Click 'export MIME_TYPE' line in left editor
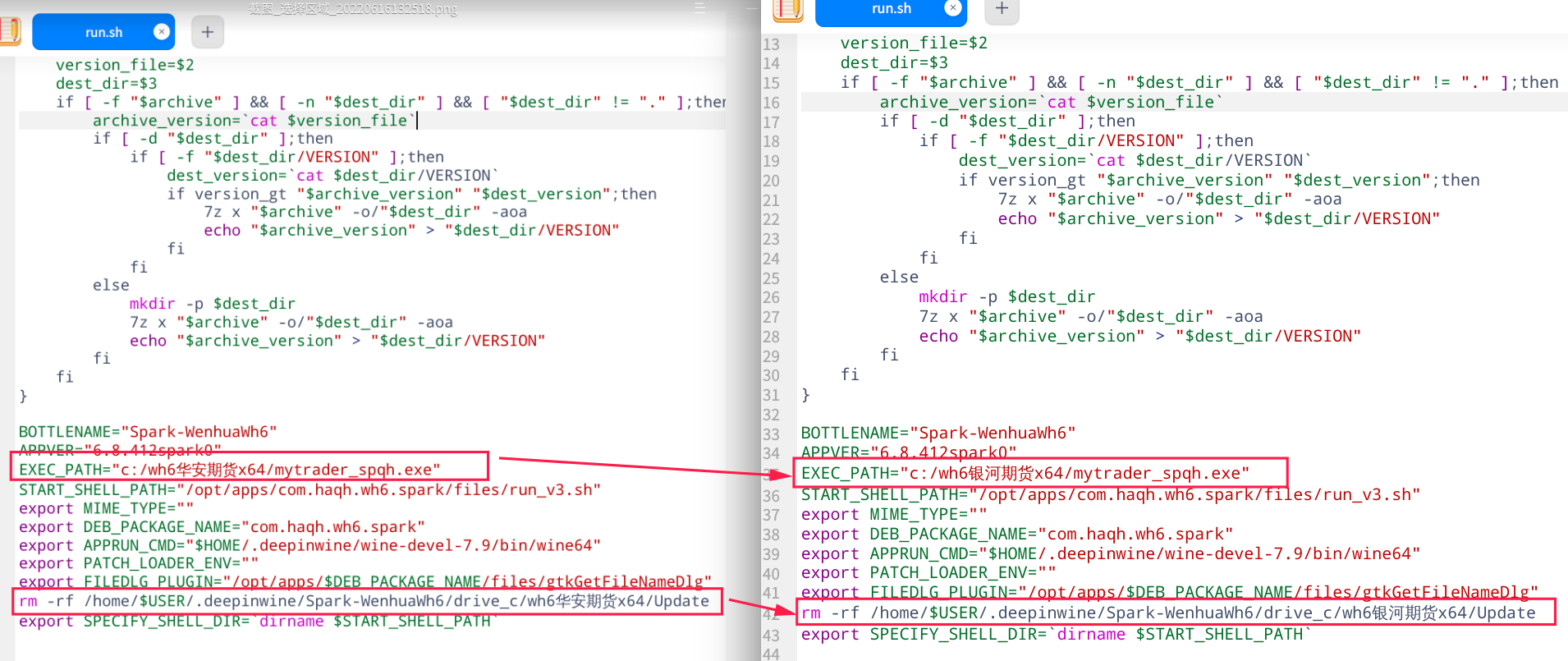Viewport: 1568px width, 661px height. click(x=106, y=508)
